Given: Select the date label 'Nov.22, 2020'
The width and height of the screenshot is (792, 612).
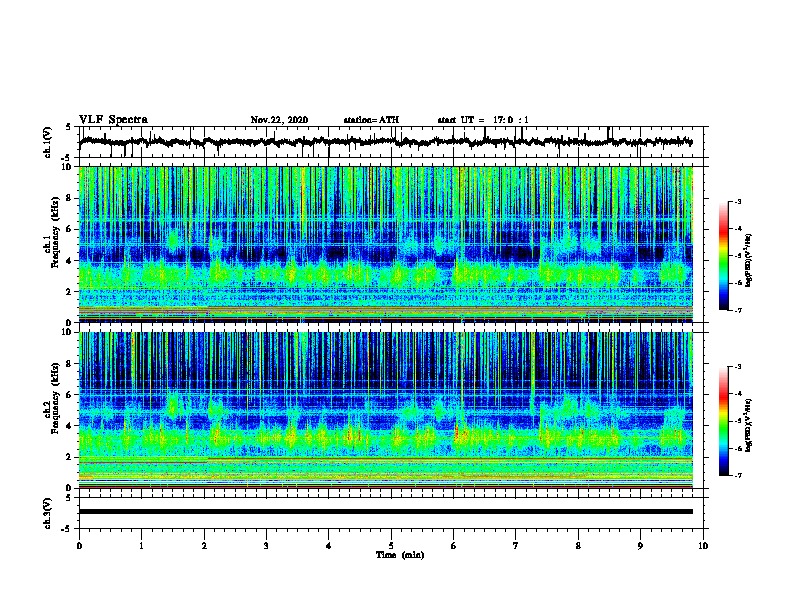Looking at the screenshot, I should click(x=279, y=120).
